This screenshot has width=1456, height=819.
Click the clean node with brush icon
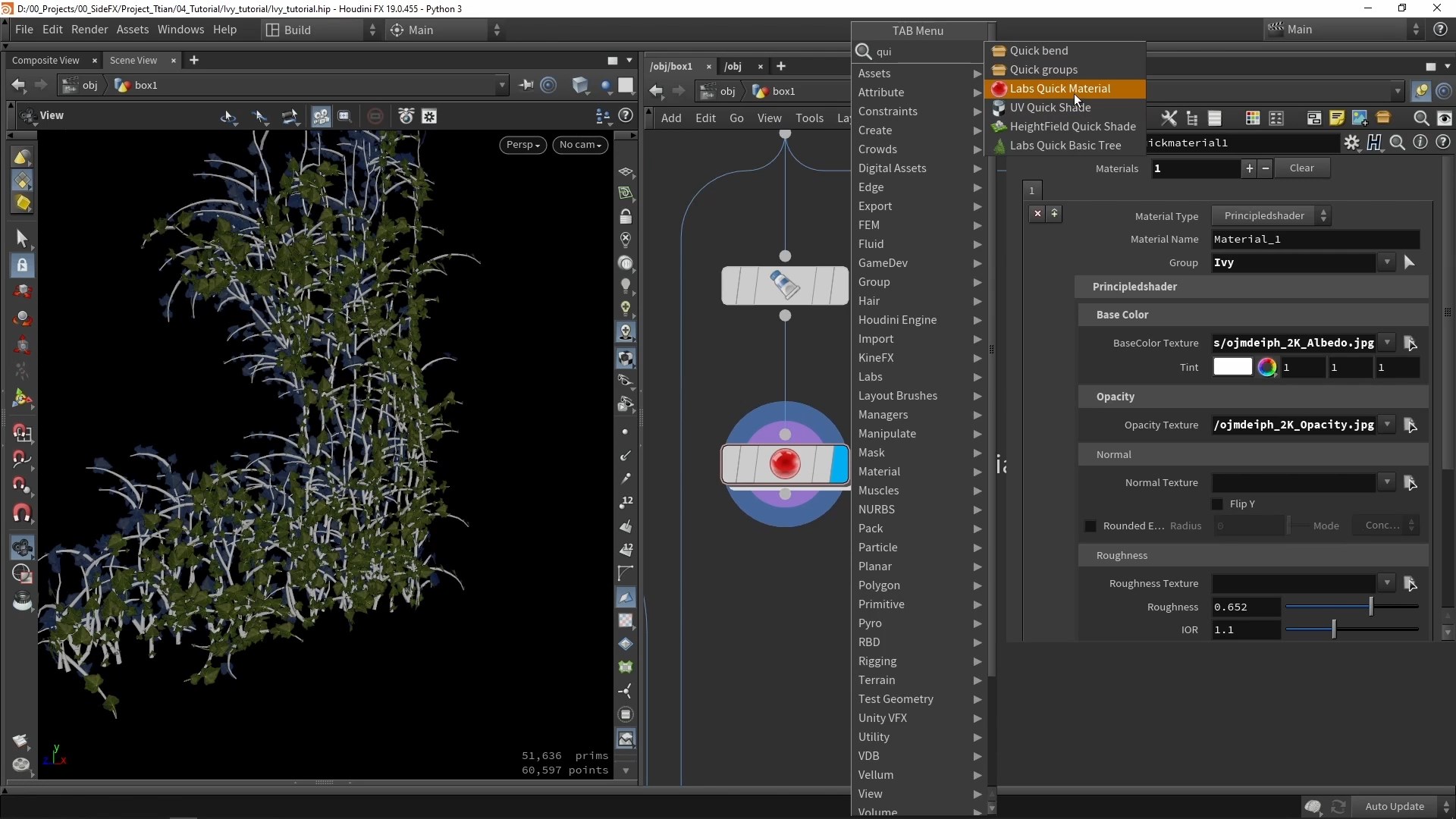[785, 285]
